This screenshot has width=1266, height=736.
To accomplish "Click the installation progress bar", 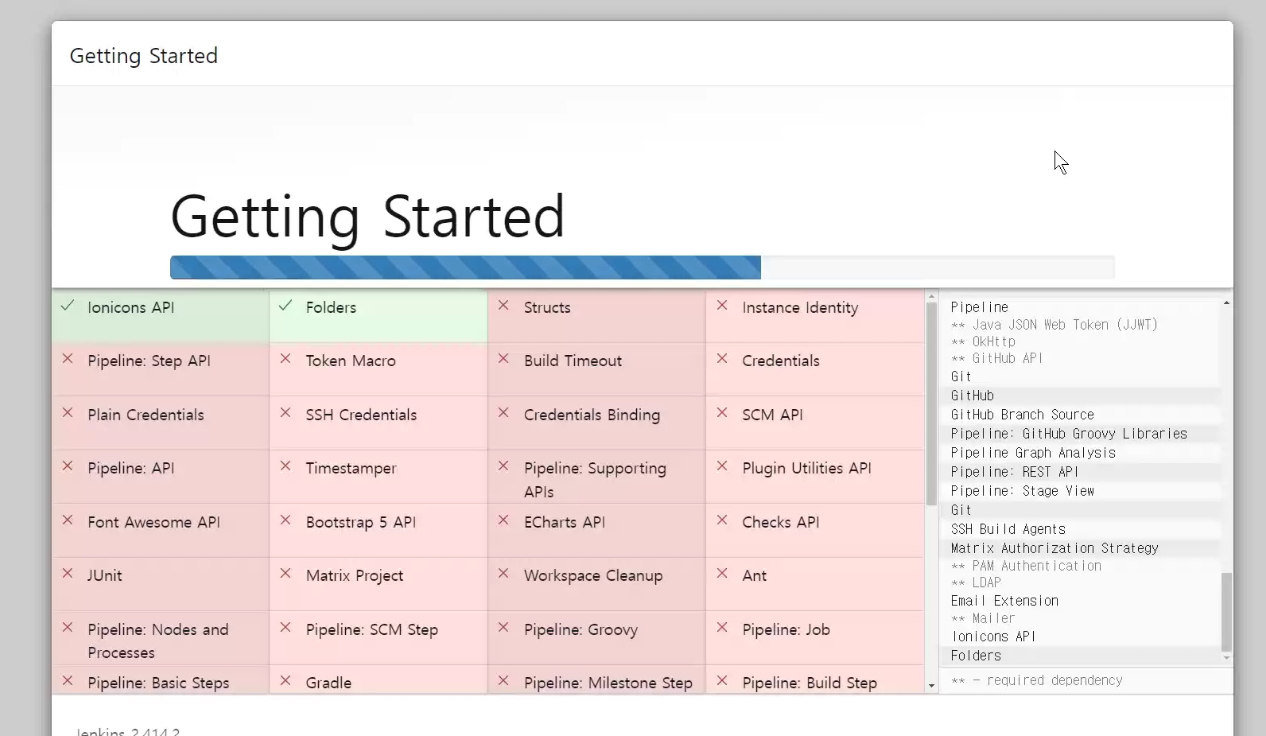I will coord(642,267).
